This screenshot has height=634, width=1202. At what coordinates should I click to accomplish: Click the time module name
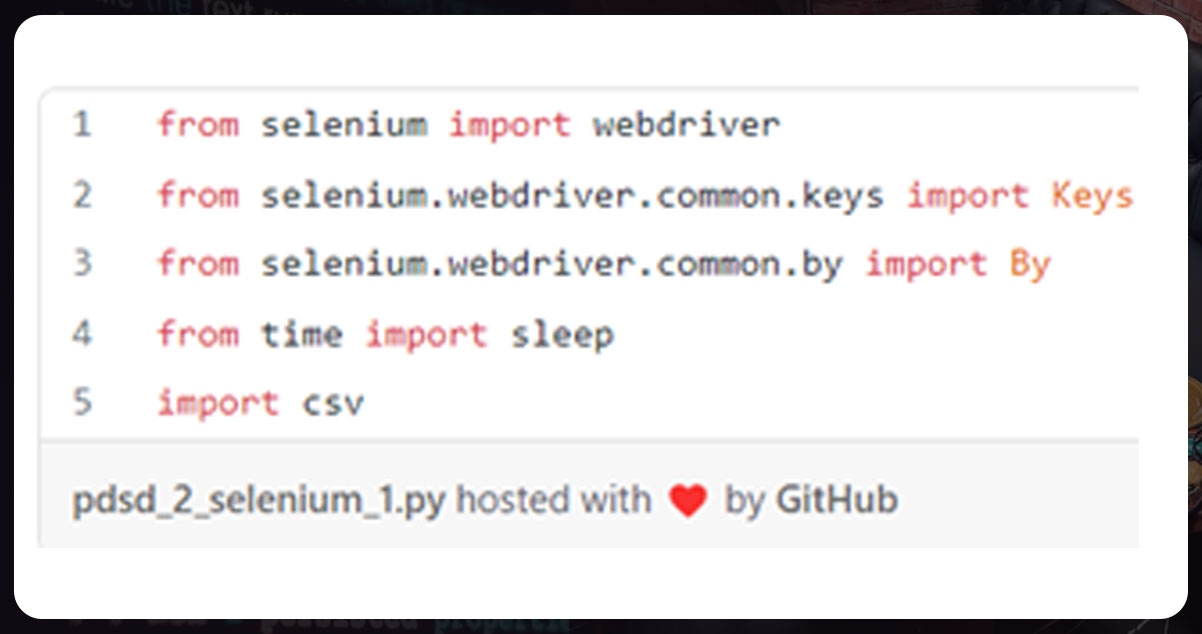click(x=302, y=334)
